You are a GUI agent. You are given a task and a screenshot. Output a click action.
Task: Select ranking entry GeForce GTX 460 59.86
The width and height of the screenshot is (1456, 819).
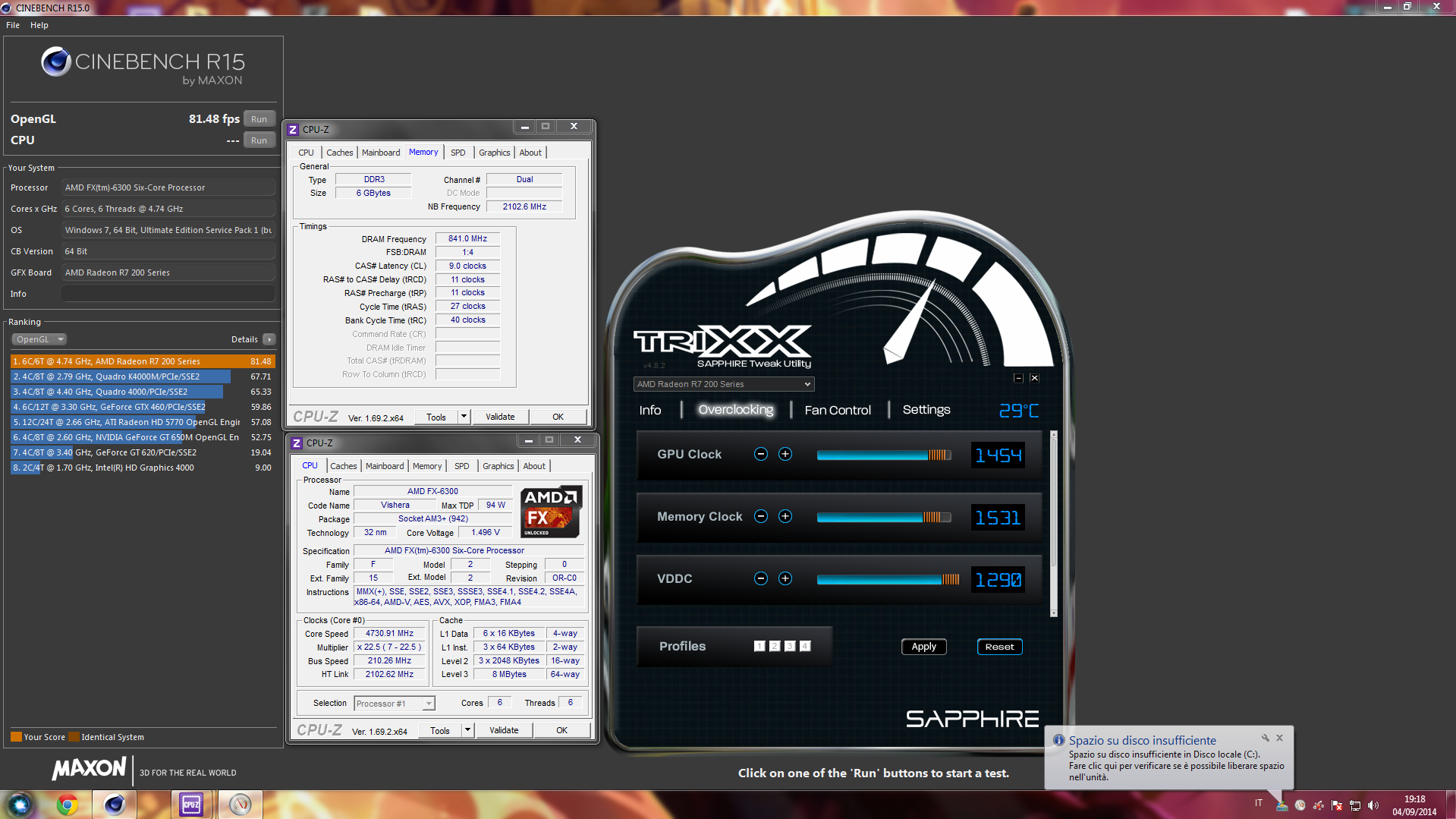click(142, 407)
